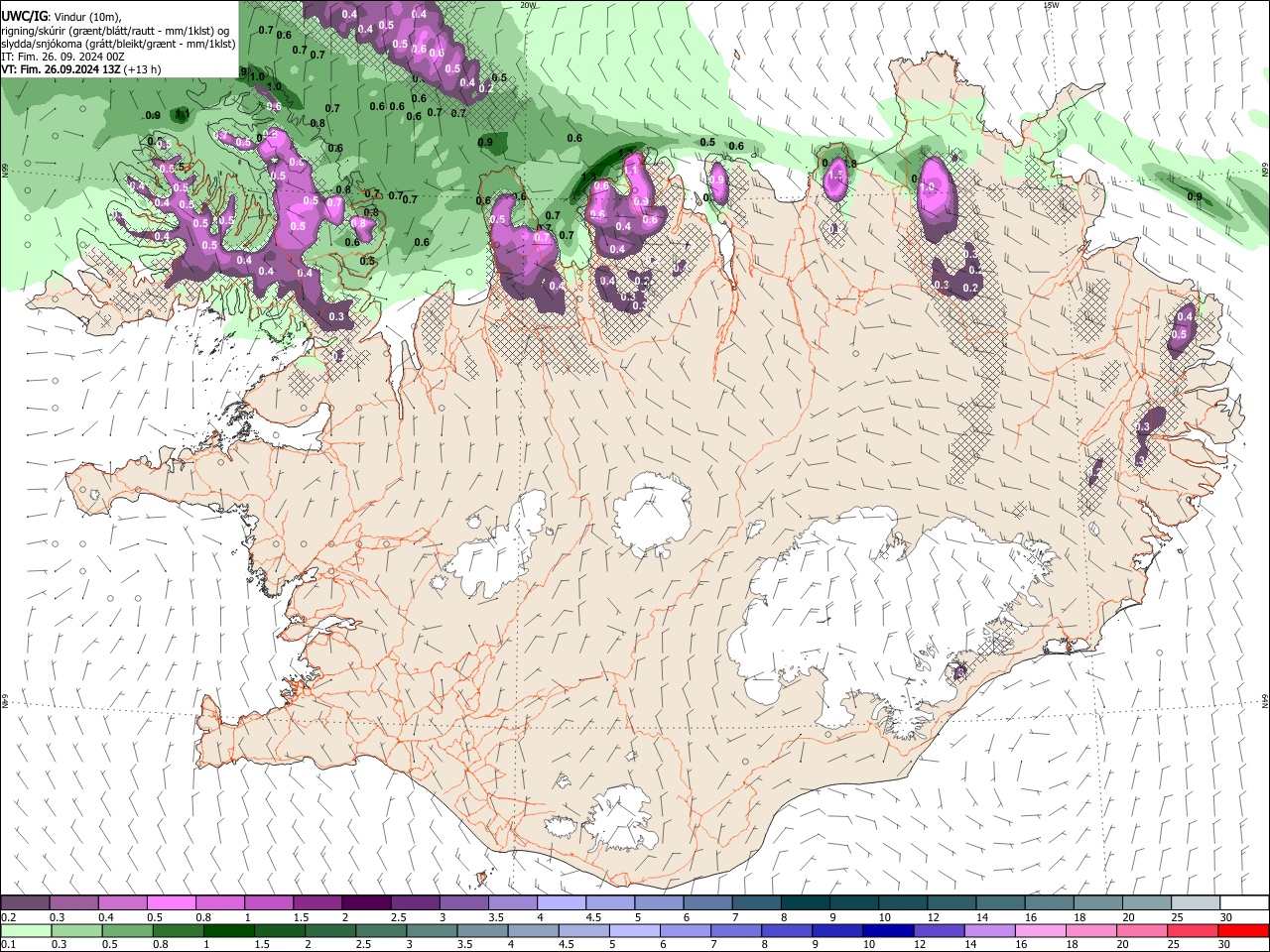Select the 'rigning/skúrir' legend description line
The height and width of the screenshot is (952, 1270).
click(x=116, y=31)
